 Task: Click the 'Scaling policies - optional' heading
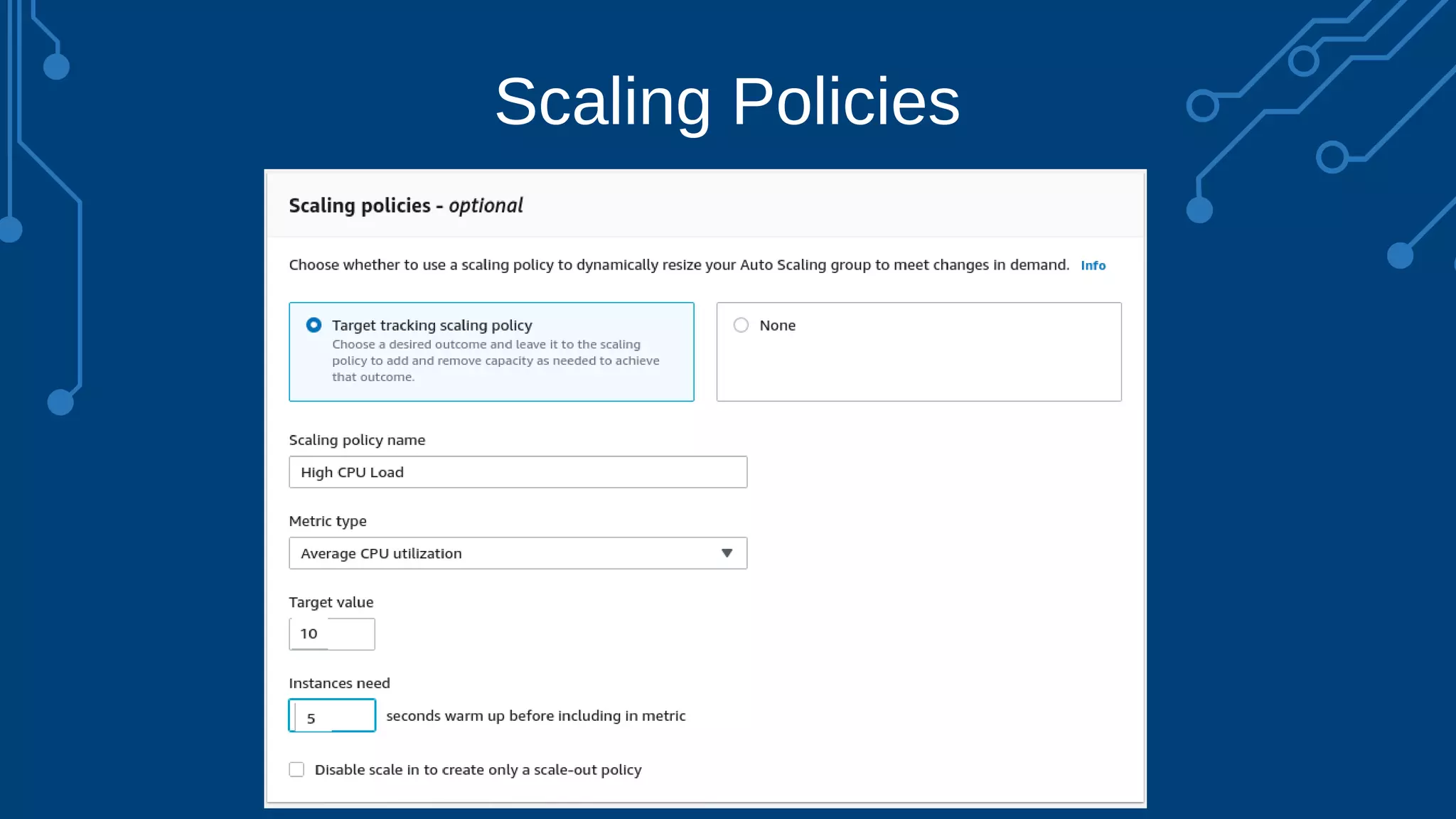406,205
